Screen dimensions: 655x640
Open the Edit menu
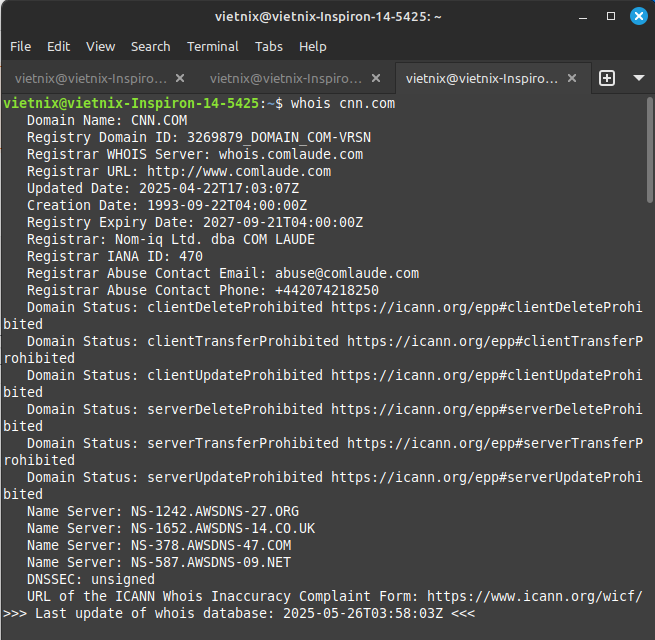(x=58, y=46)
